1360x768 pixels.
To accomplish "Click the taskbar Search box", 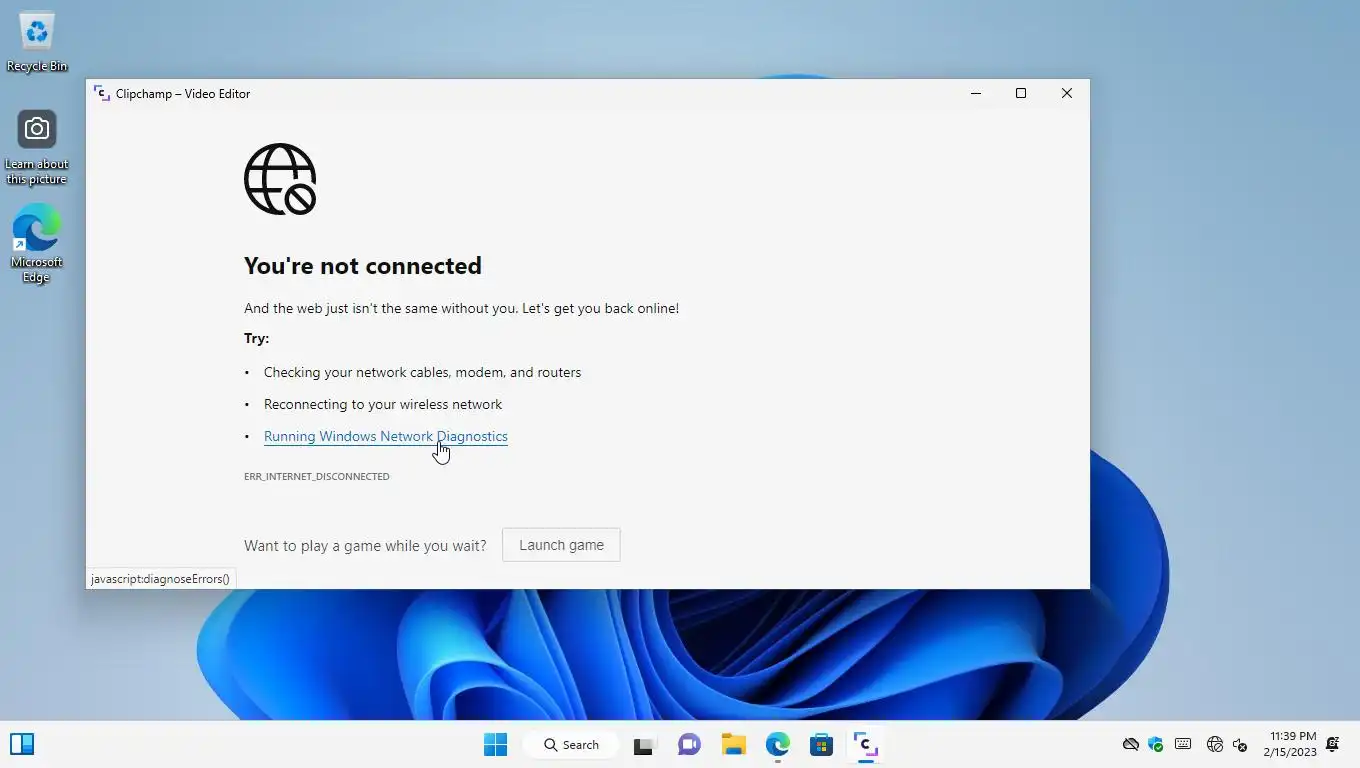I will (572, 744).
